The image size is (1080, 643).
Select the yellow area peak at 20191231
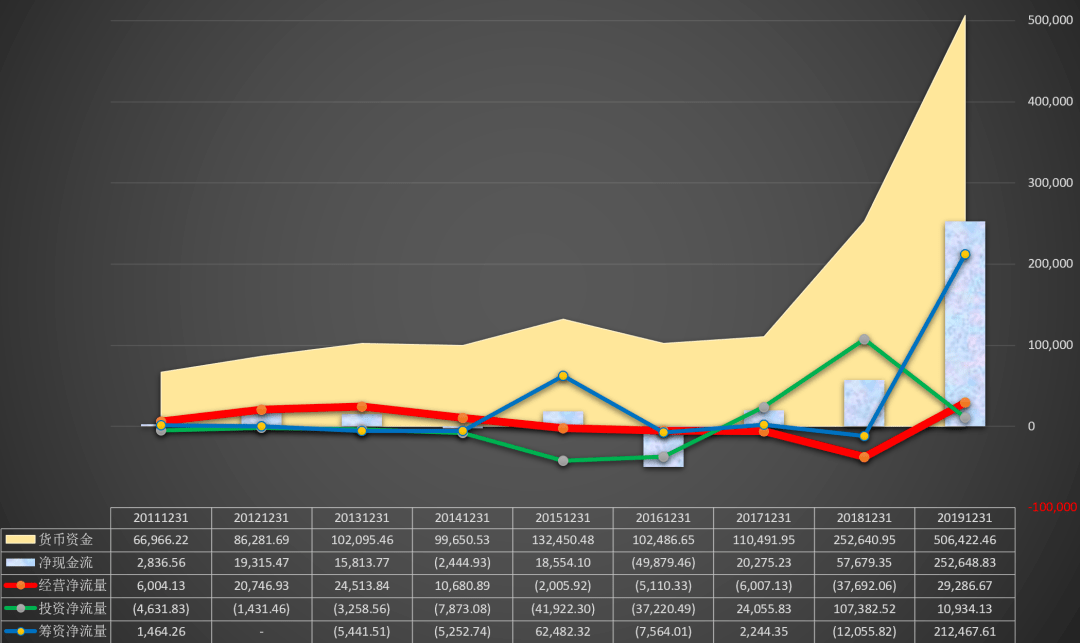pyautogui.click(x=964, y=17)
